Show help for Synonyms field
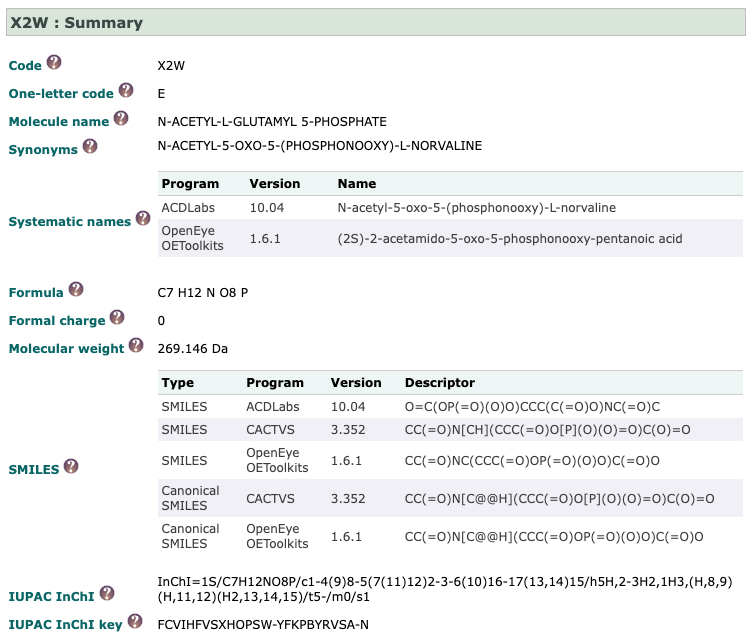The image size is (755, 643). (x=90, y=146)
